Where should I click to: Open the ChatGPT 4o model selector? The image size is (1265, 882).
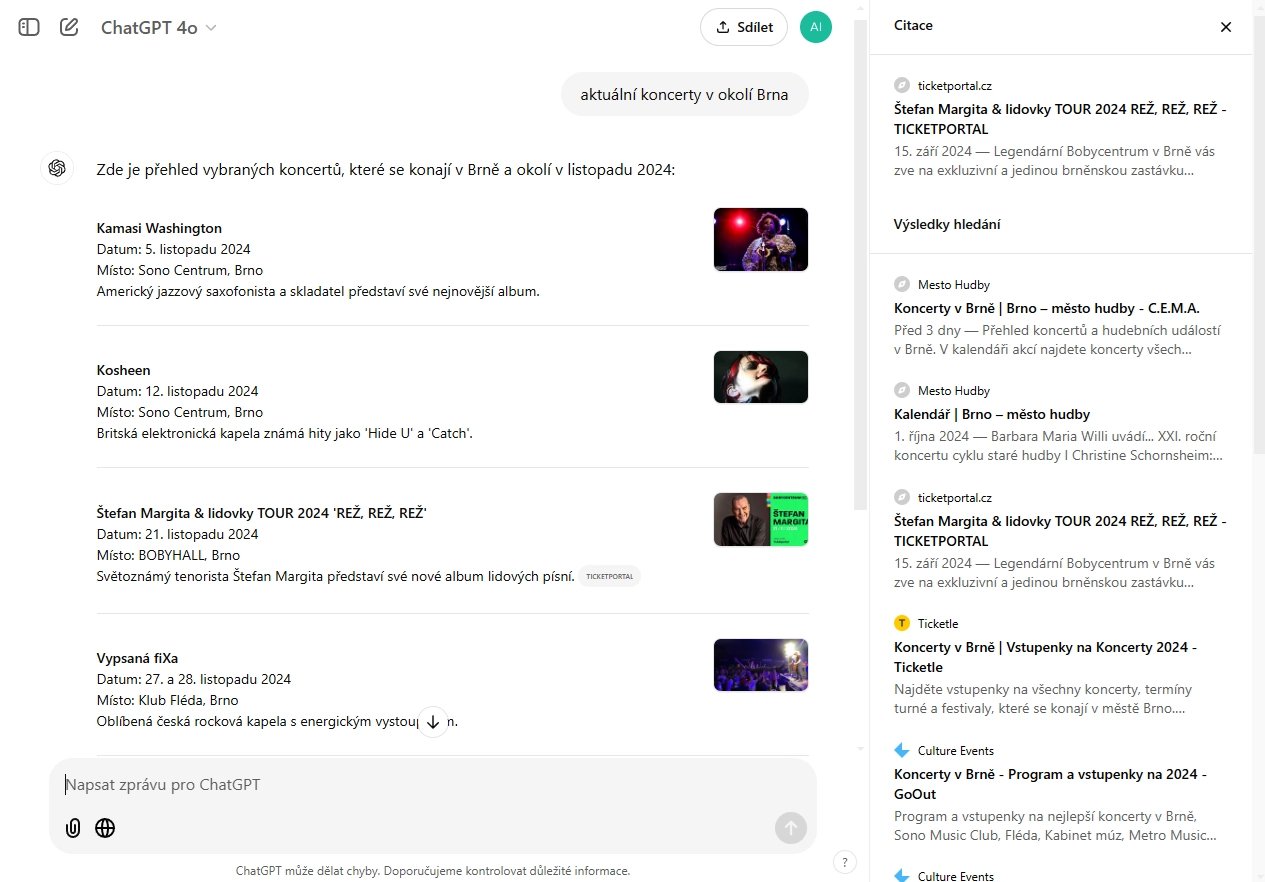159,27
